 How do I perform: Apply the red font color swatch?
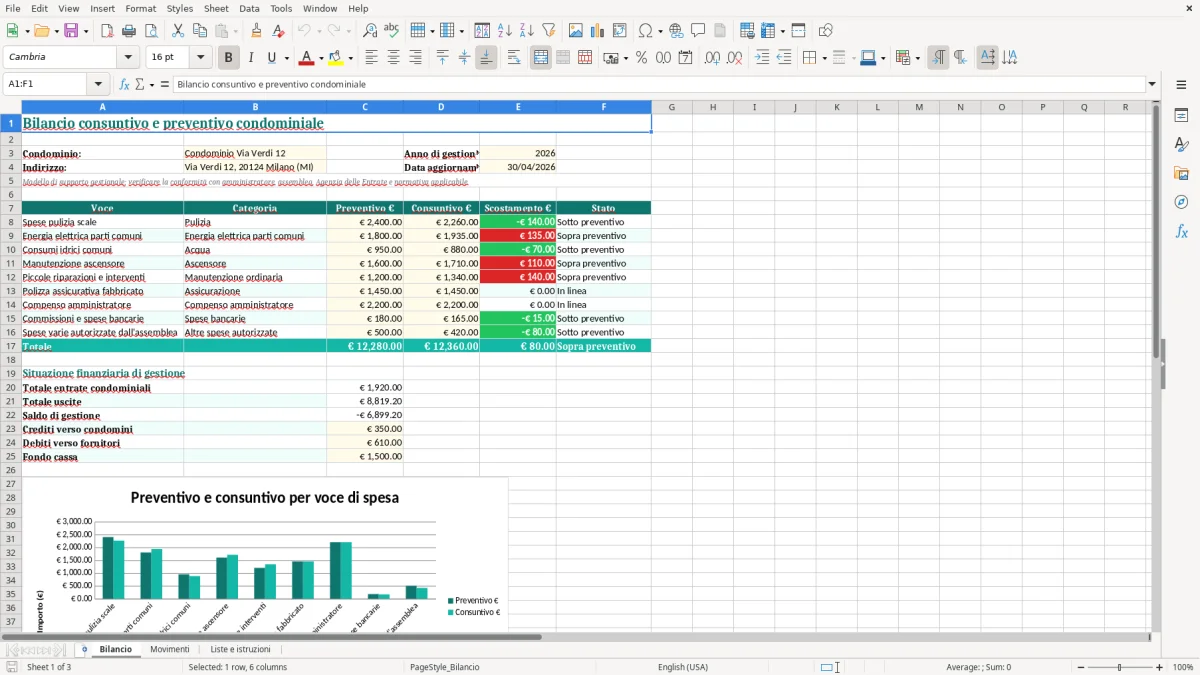[x=306, y=58]
